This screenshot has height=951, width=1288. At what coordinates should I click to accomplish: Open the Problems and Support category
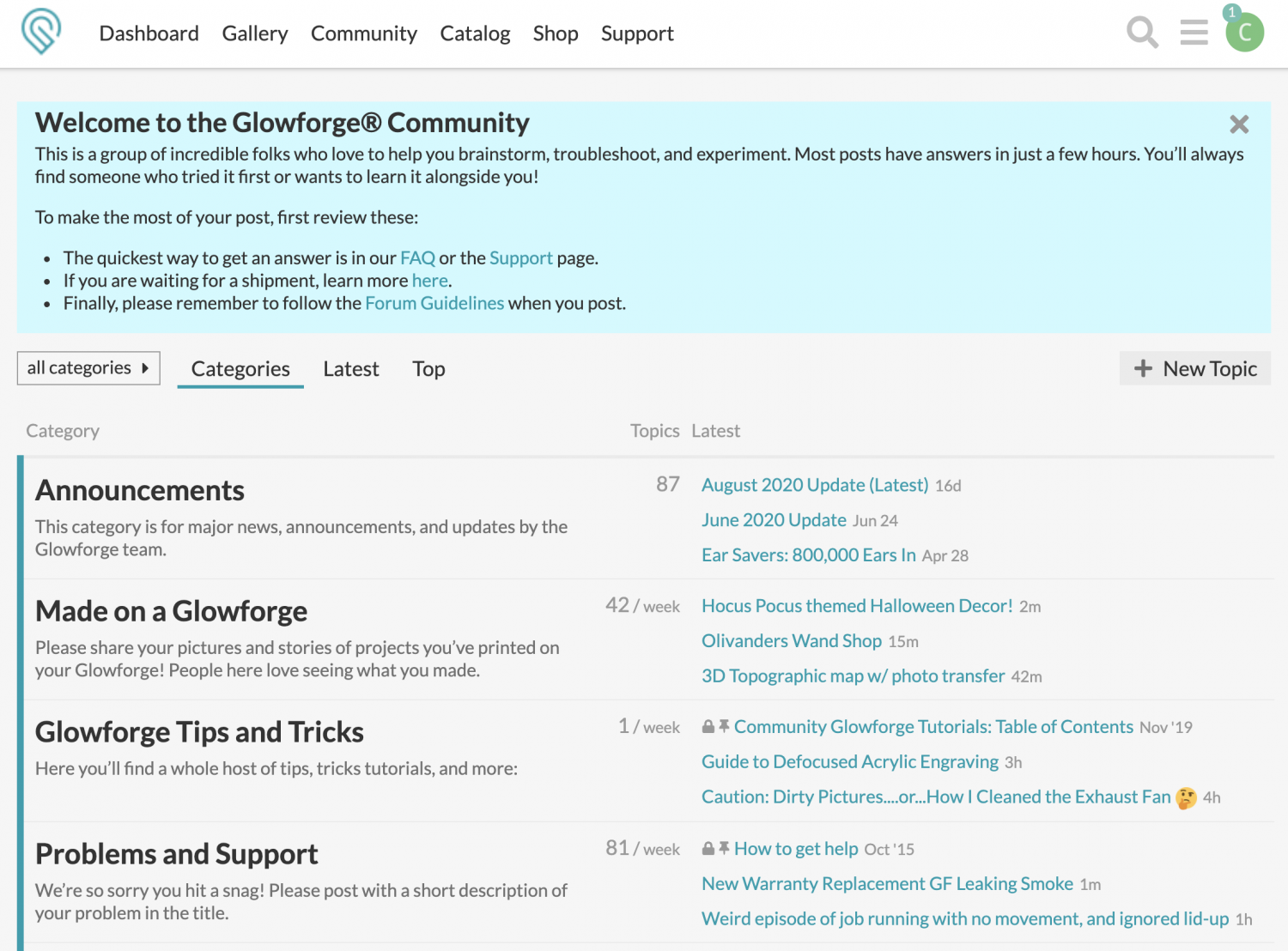click(x=176, y=854)
